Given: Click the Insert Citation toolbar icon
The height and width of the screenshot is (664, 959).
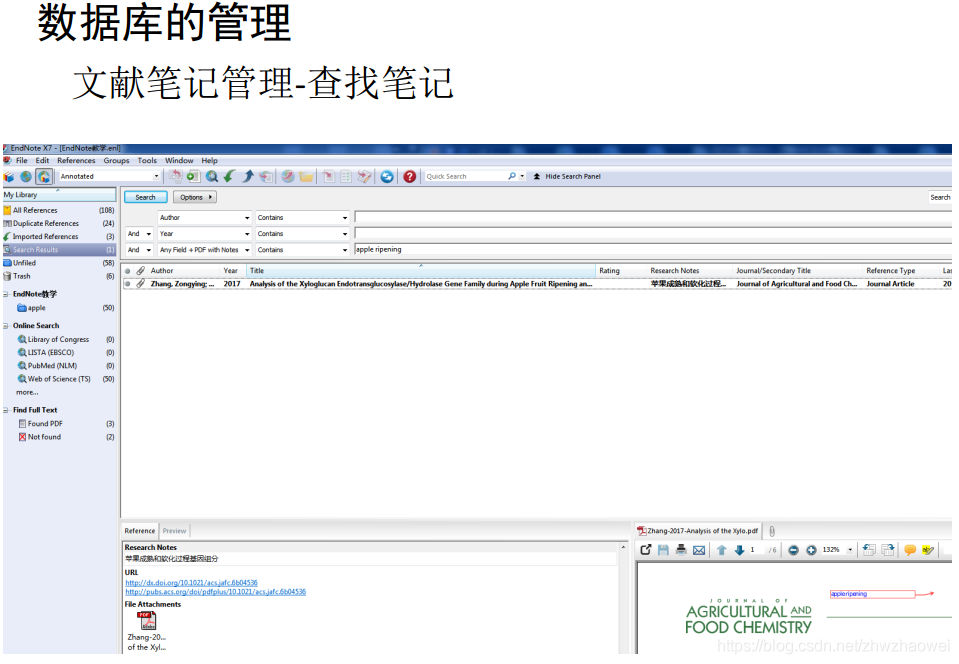Looking at the screenshot, I should pos(328,177).
